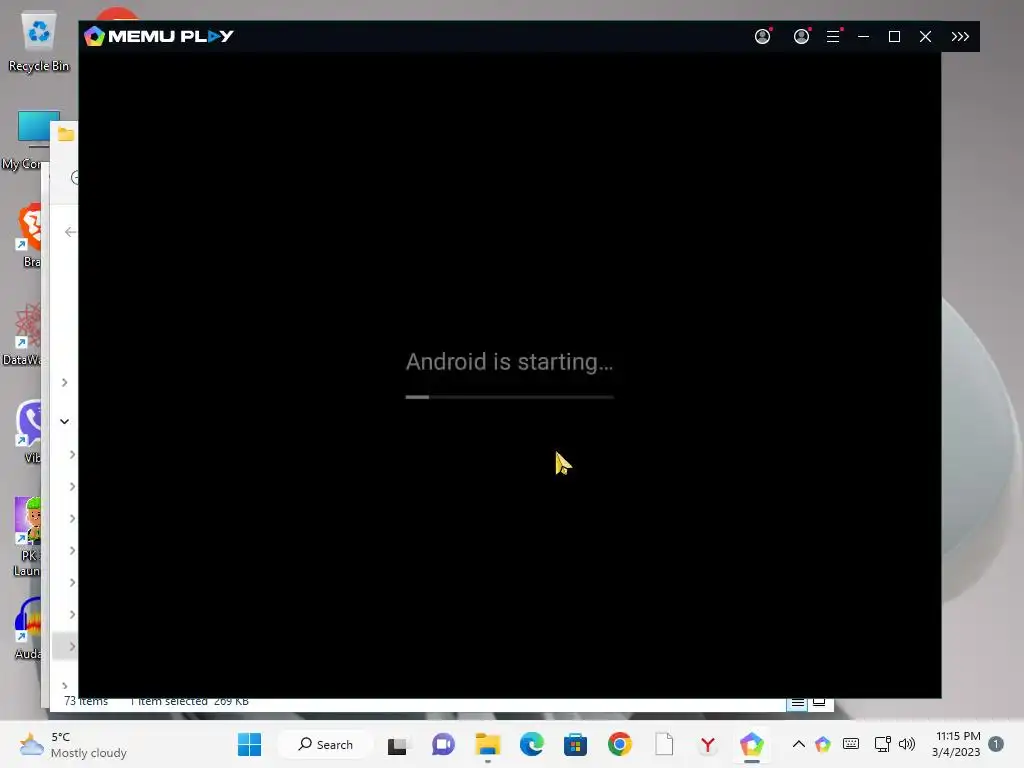Screen dimensions: 1024x768
Task: Open the Chat app on taskbar
Action: click(443, 744)
